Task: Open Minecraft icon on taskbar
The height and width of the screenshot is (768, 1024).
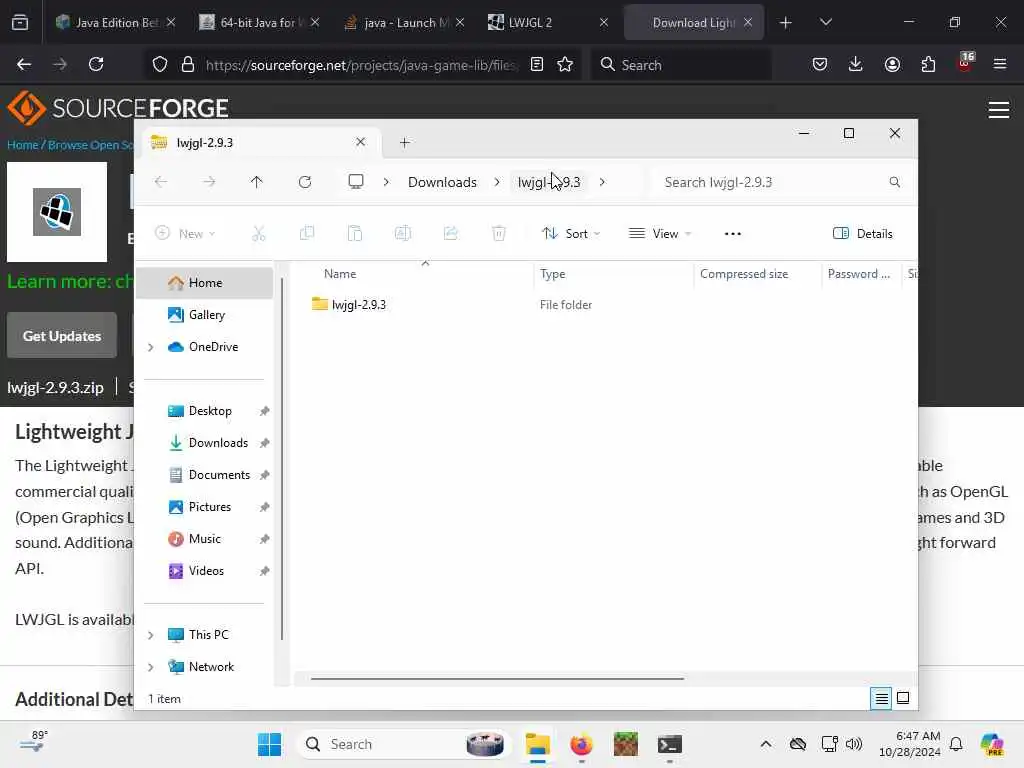Action: pos(626,744)
